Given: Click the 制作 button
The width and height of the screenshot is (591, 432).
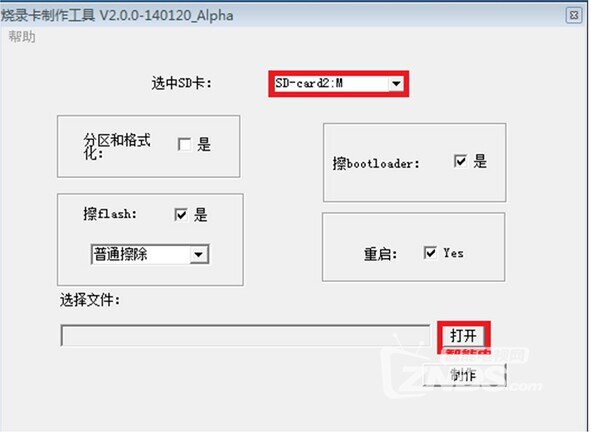Looking at the screenshot, I should pos(464,375).
